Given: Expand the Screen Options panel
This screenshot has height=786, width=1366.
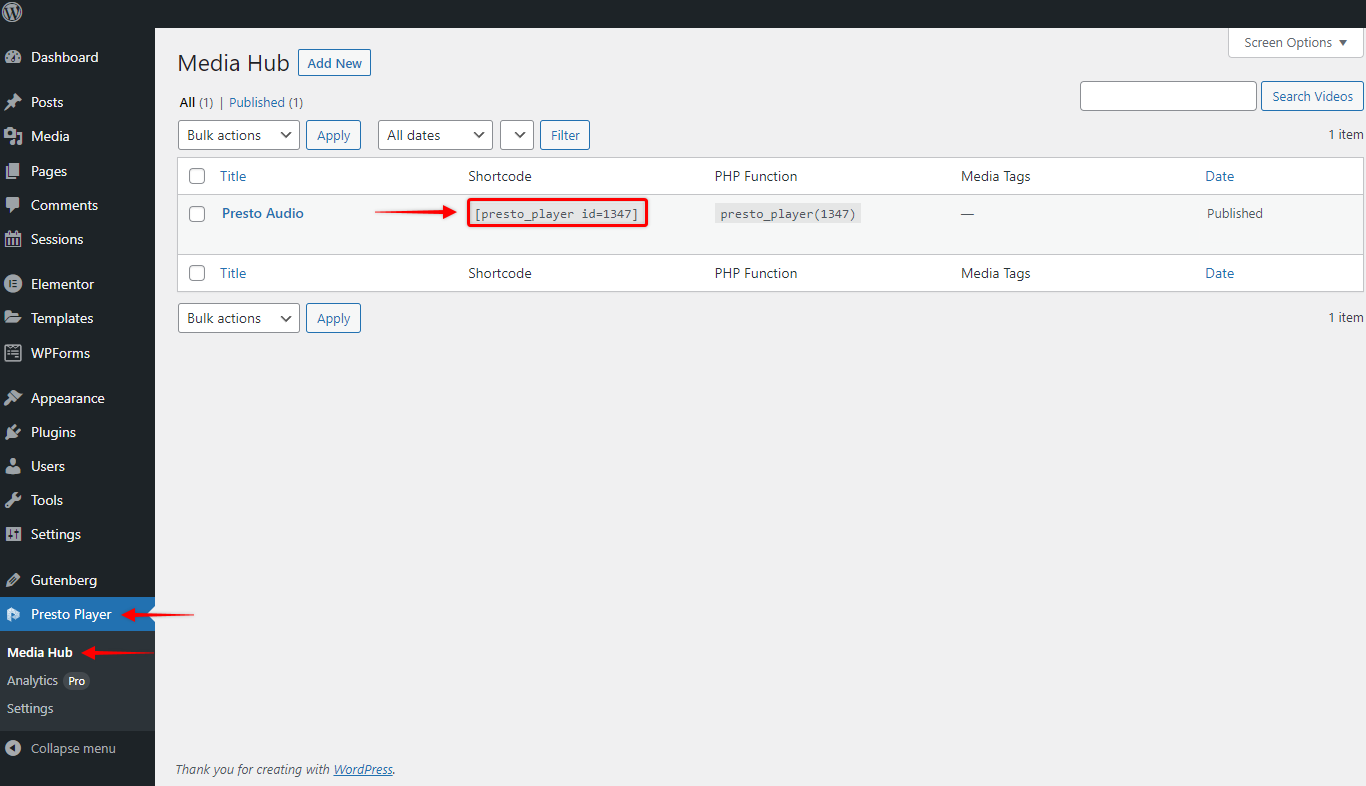Looking at the screenshot, I should coord(1296,43).
